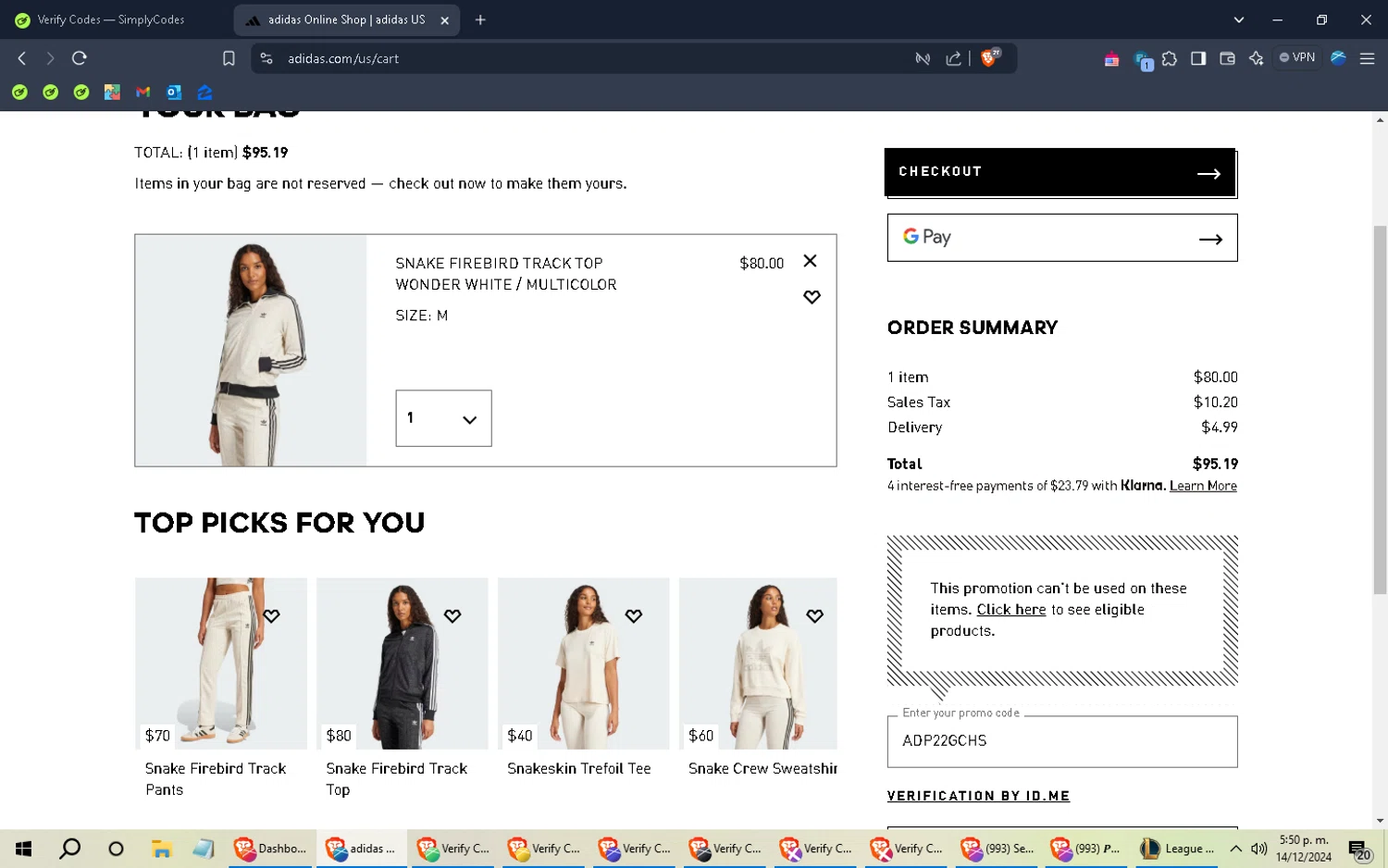The width and height of the screenshot is (1388, 868).
Task: Open the Gmail bookmark
Action: tap(143, 93)
